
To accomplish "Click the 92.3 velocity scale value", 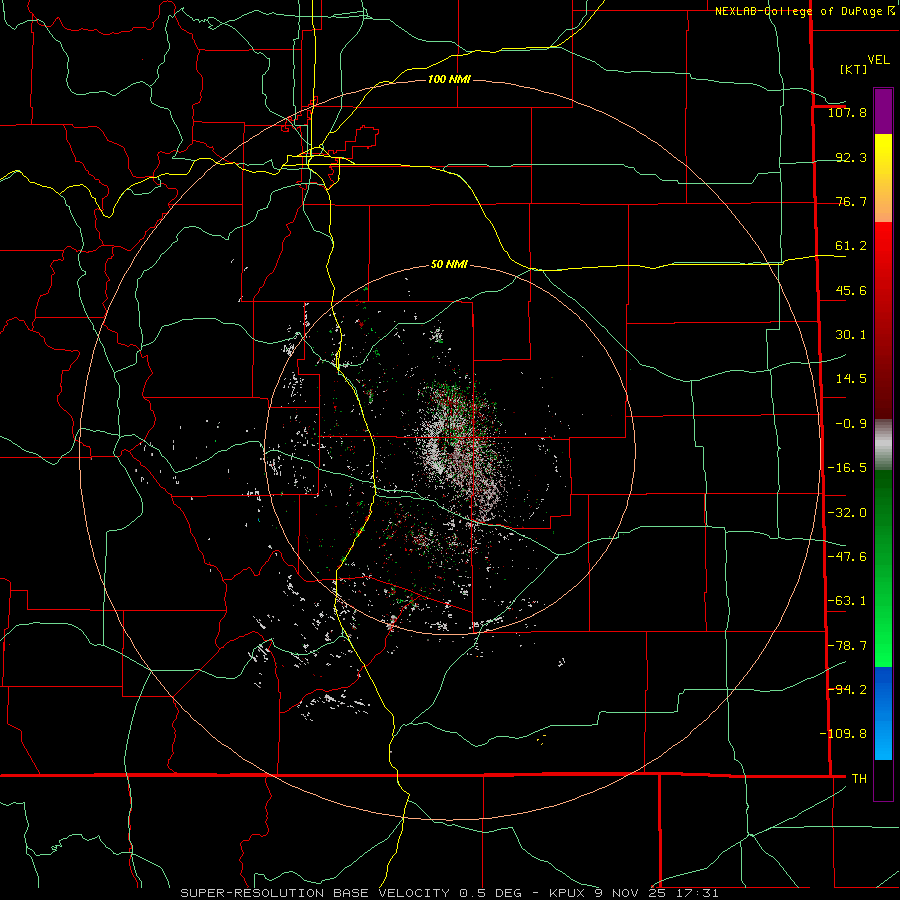I will click(851, 157).
